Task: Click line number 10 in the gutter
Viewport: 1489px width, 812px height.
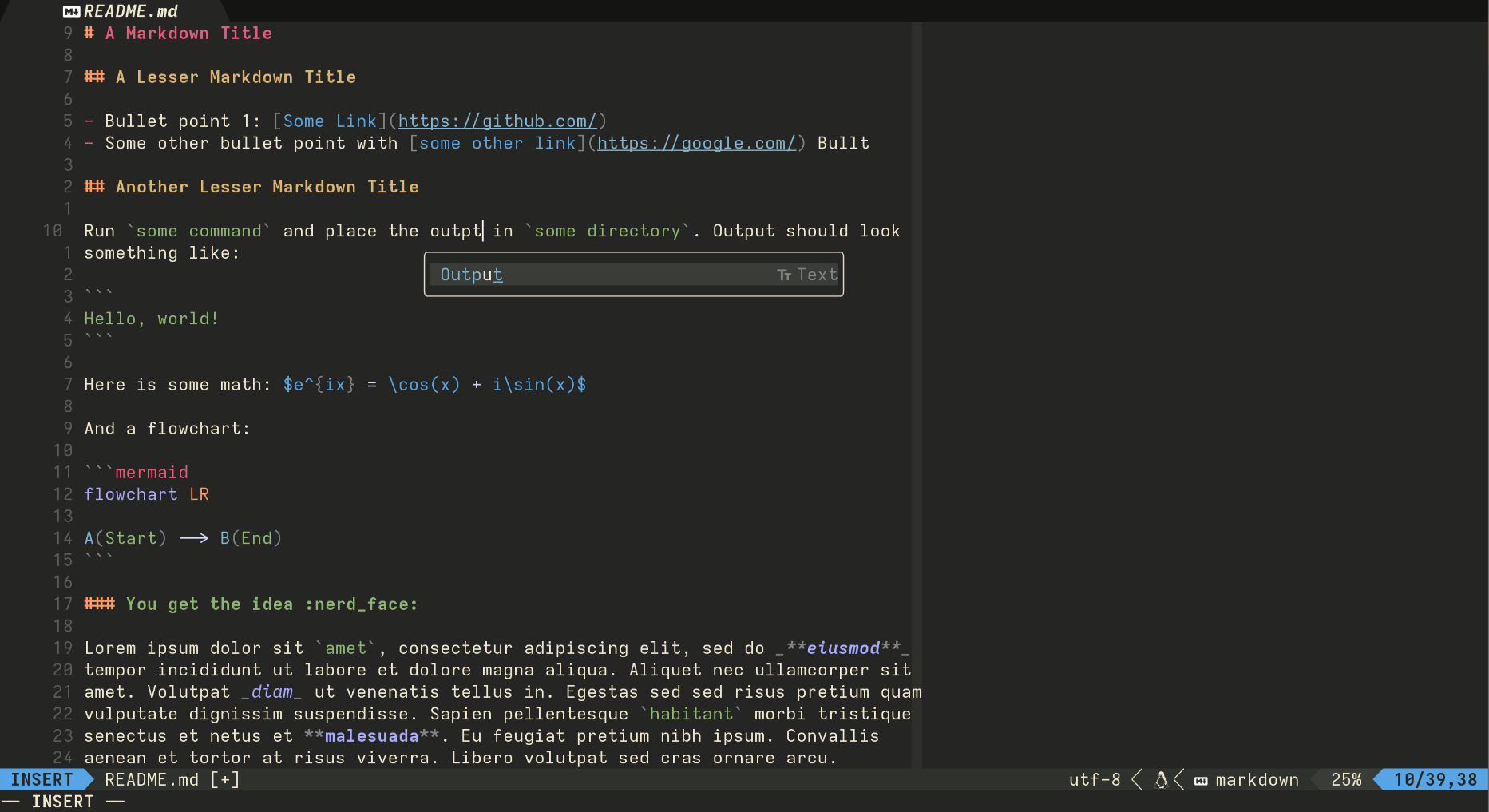Action: point(53,231)
